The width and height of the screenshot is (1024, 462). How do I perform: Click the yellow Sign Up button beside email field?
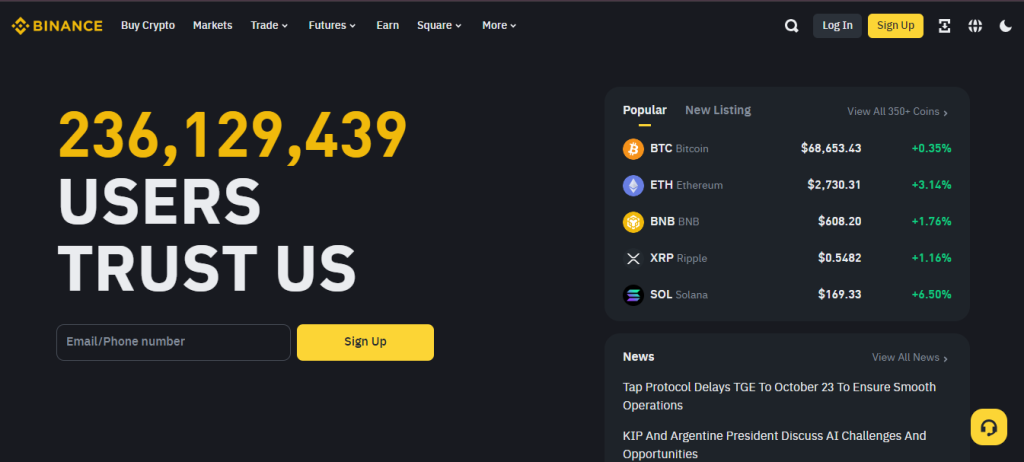tap(365, 342)
